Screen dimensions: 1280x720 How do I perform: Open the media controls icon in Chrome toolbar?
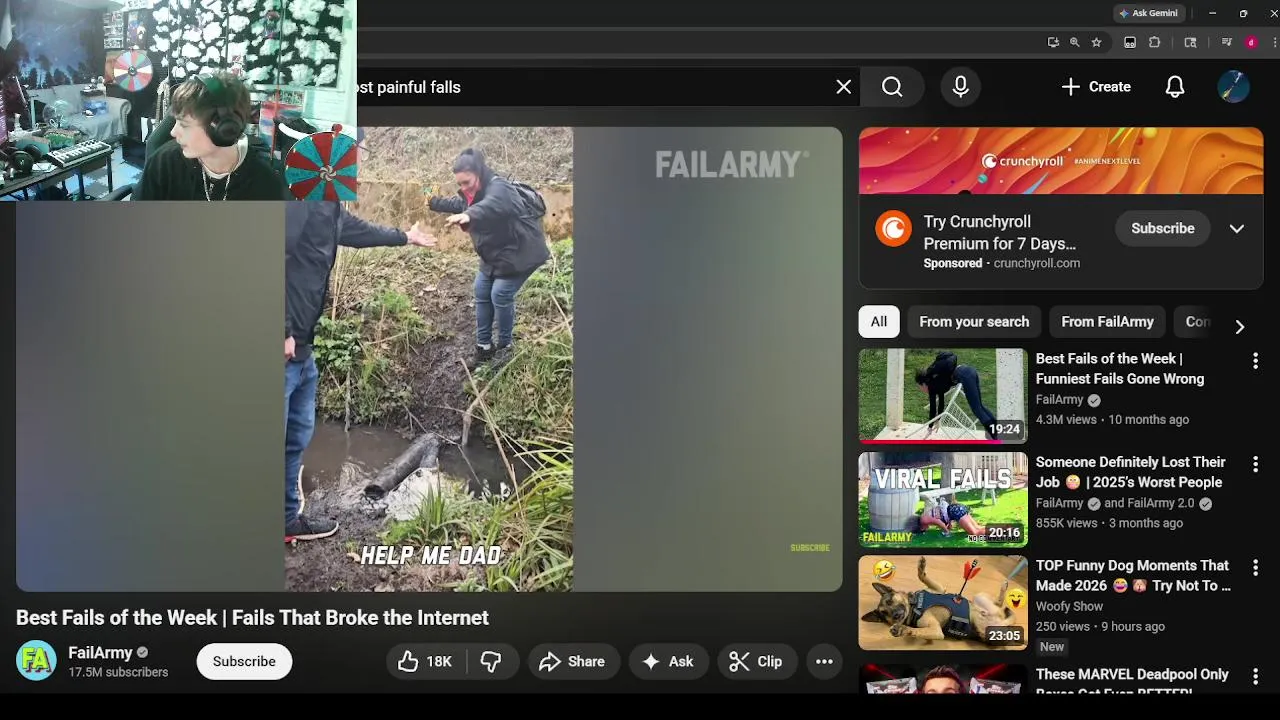[1226, 42]
